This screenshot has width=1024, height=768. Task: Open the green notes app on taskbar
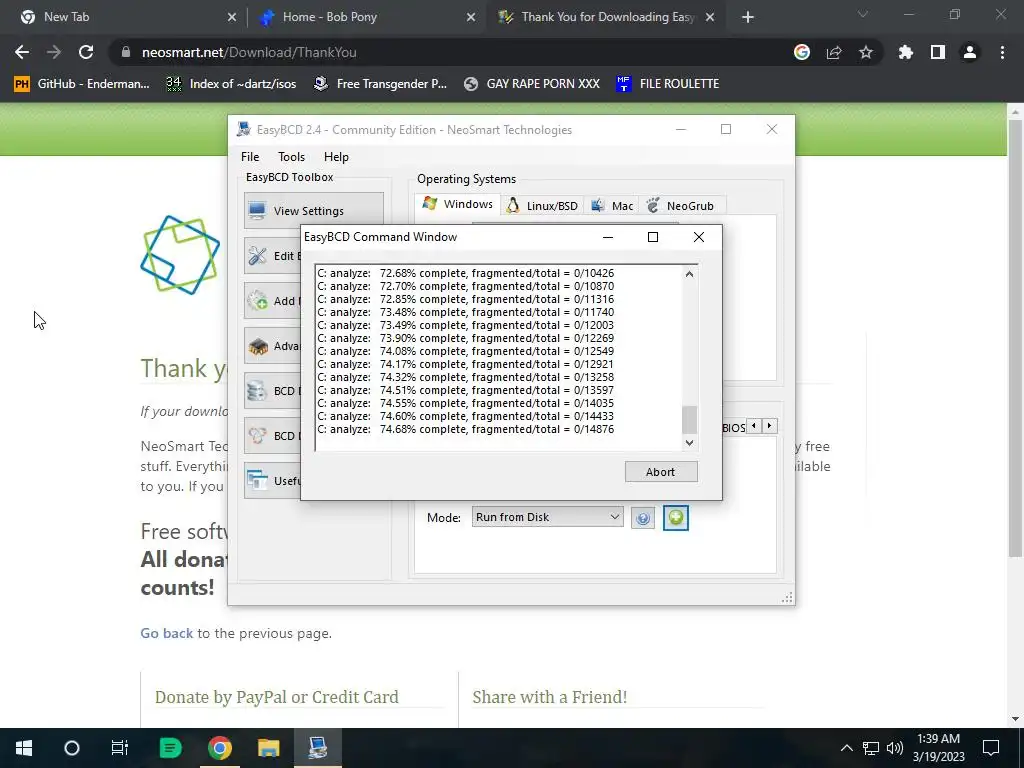(x=170, y=748)
